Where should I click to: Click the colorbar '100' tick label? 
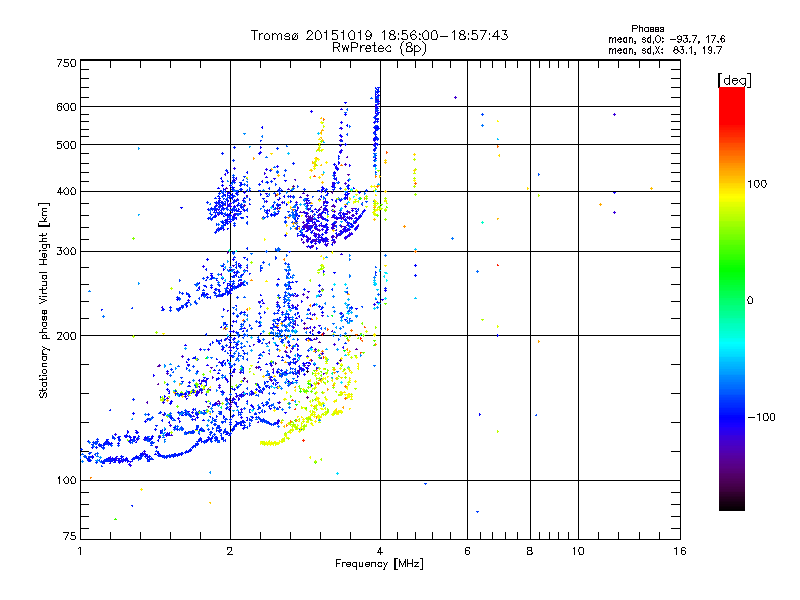(757, 184)
